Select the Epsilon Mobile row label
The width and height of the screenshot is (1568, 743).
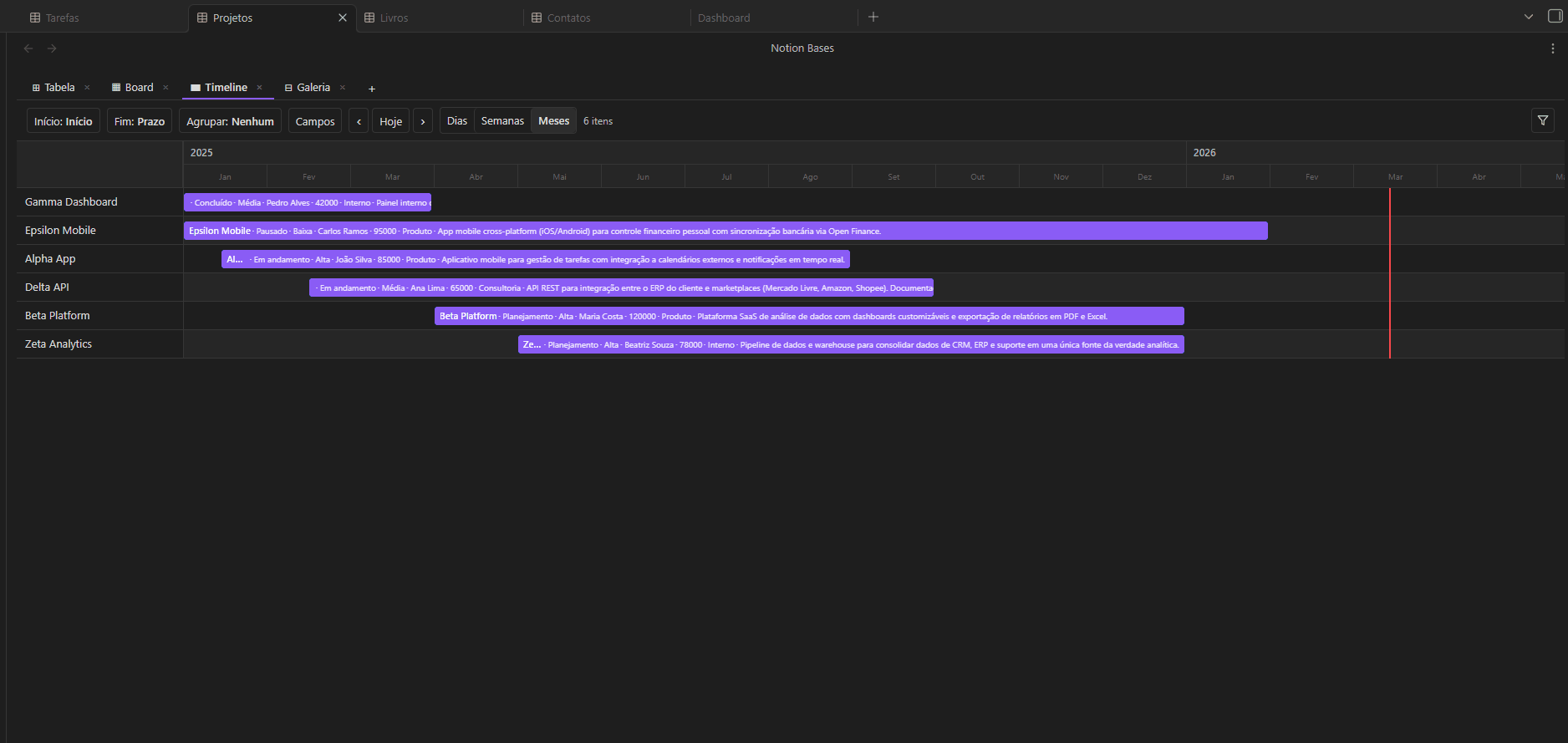(x=60, y=231)
